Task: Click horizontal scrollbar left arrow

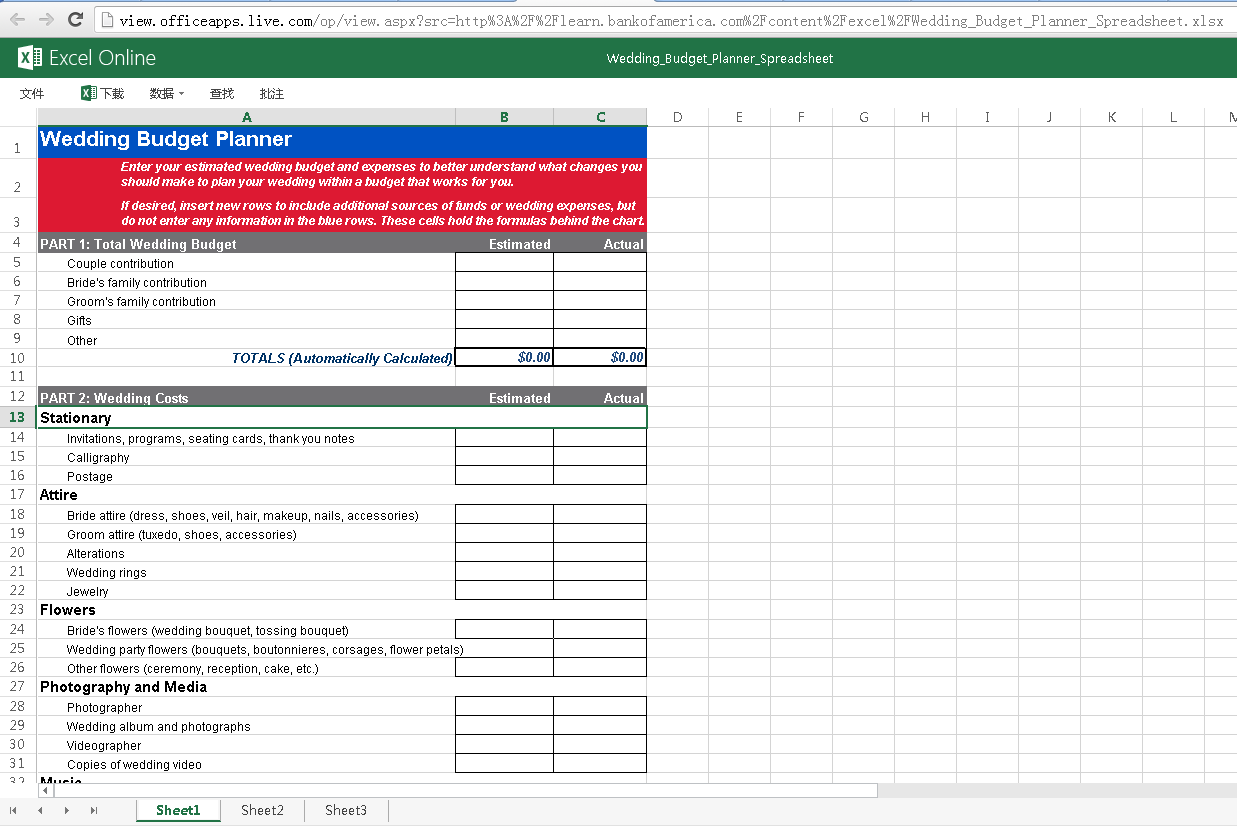Action: (44, 790)
